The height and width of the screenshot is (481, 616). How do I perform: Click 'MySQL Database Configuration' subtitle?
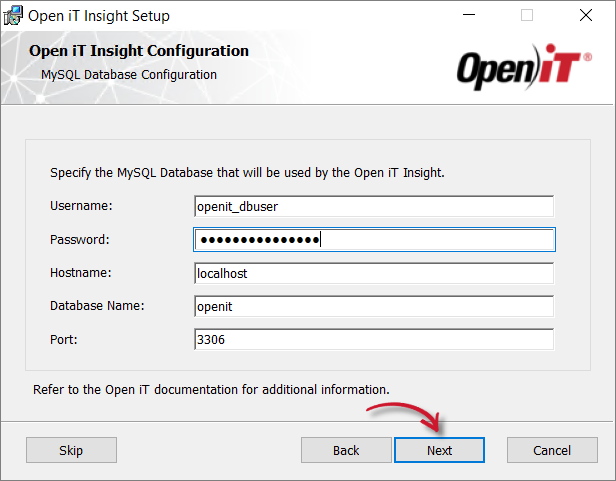click(129, 75)
